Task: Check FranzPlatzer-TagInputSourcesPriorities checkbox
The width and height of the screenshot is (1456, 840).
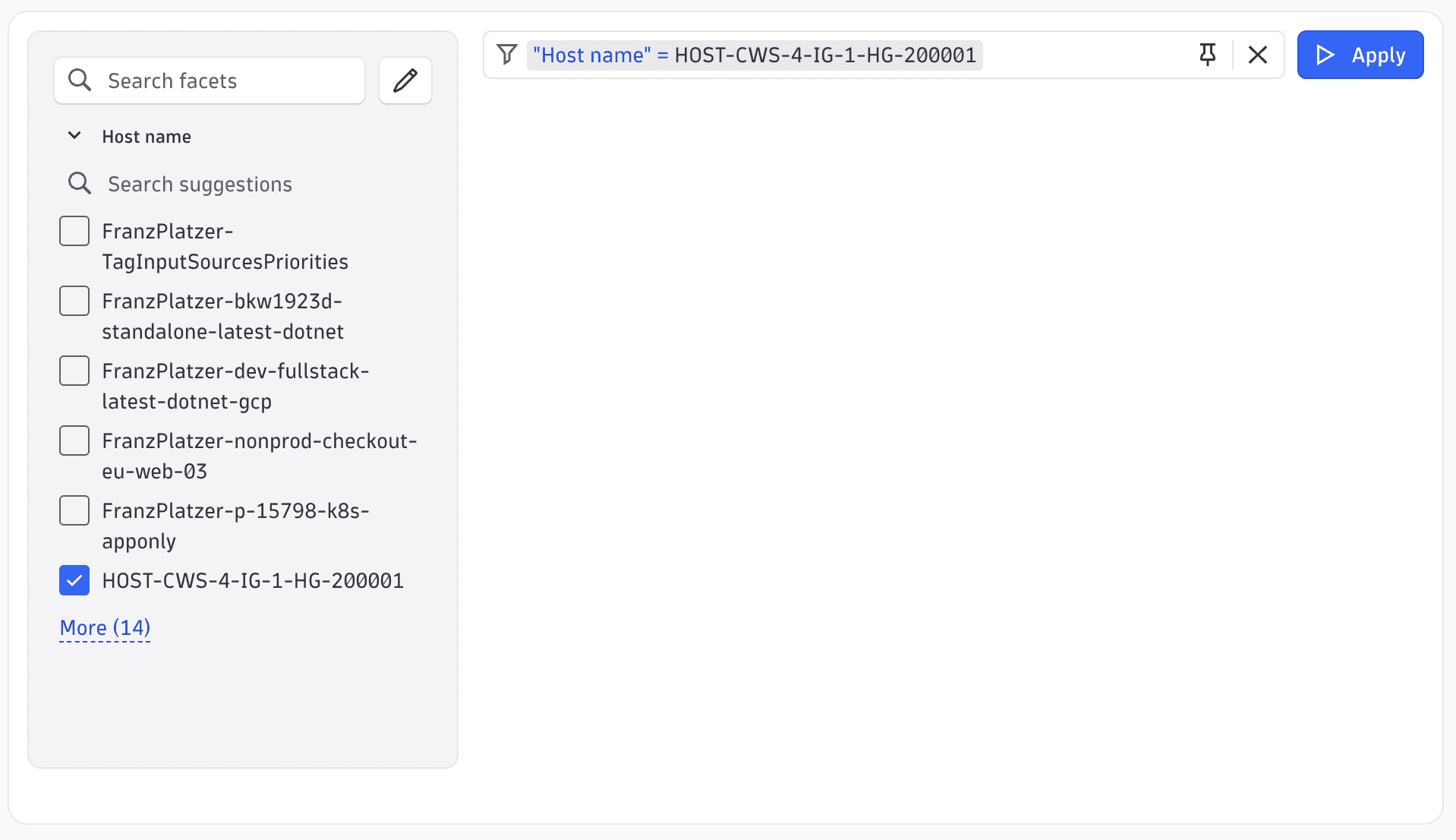Action: click(x=74, y=231)
